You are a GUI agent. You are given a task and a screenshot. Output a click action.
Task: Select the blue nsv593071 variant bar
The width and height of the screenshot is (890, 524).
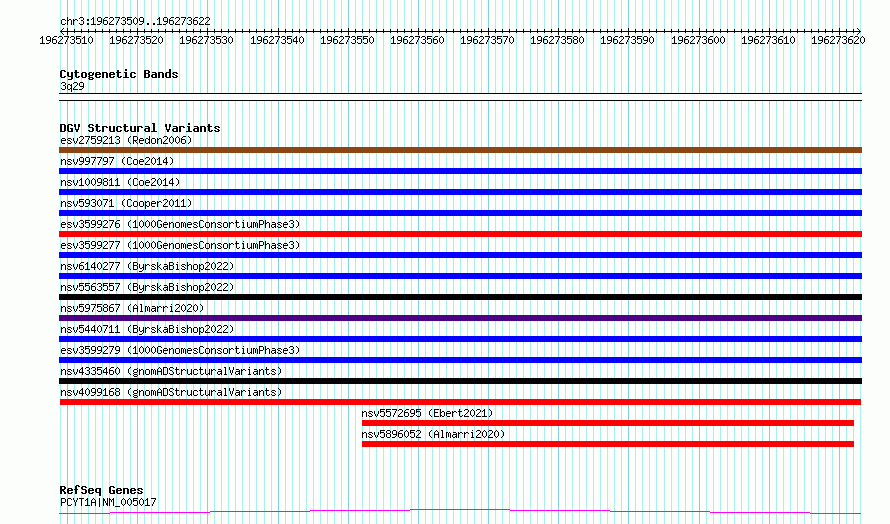point(460,213)
